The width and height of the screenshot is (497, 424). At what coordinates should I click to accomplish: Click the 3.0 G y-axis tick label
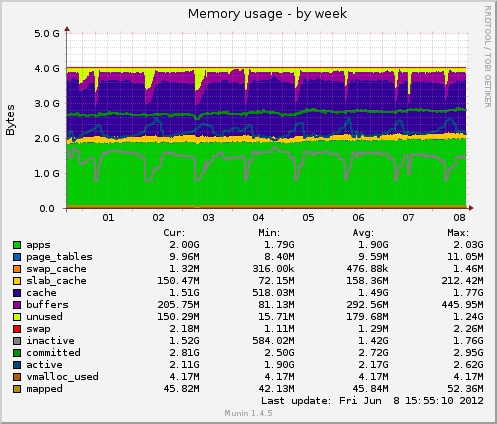coord(47,104)
